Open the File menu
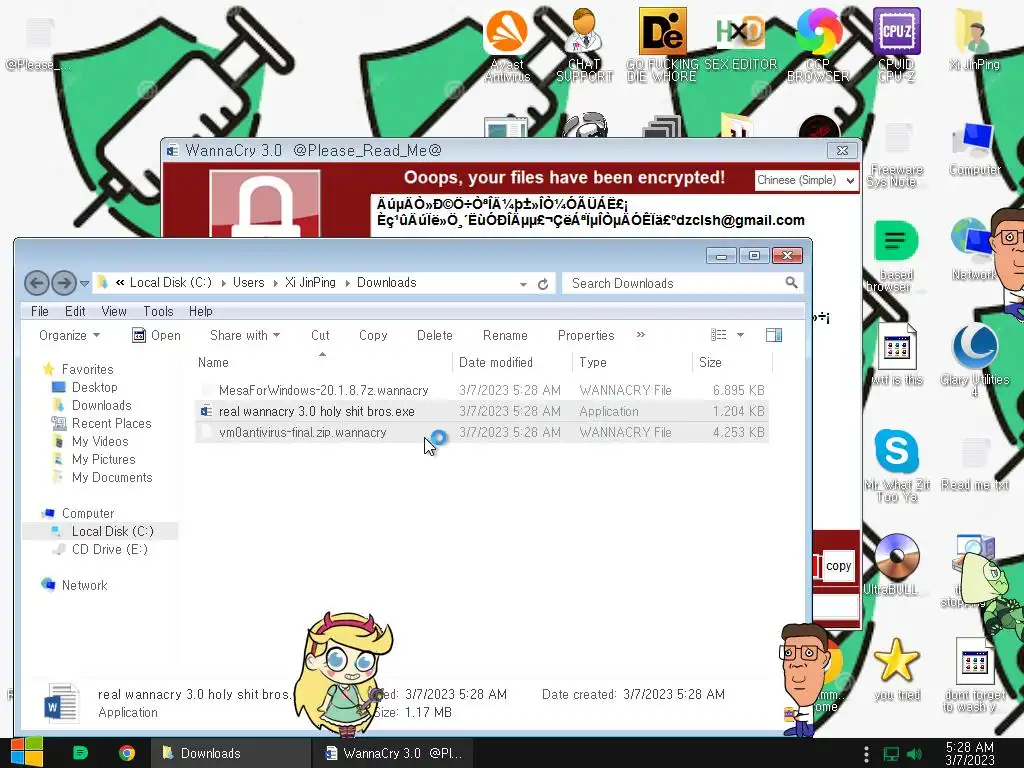Screen dimensions: 1024x768 [x=40, y=312]
